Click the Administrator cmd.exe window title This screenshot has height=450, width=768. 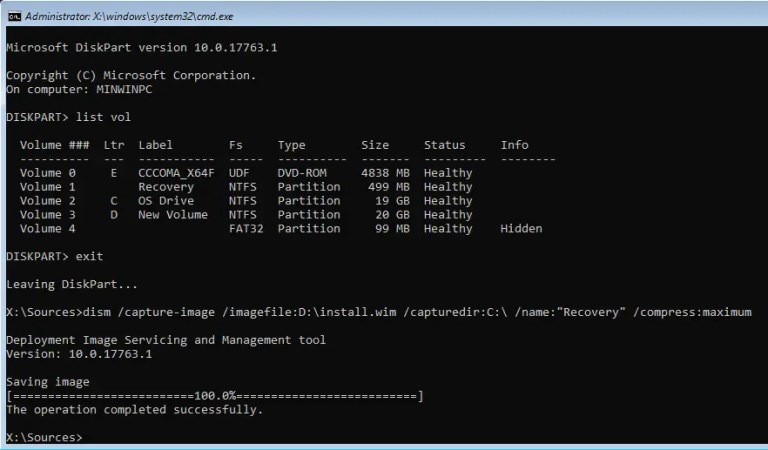[x=129, y=17]
